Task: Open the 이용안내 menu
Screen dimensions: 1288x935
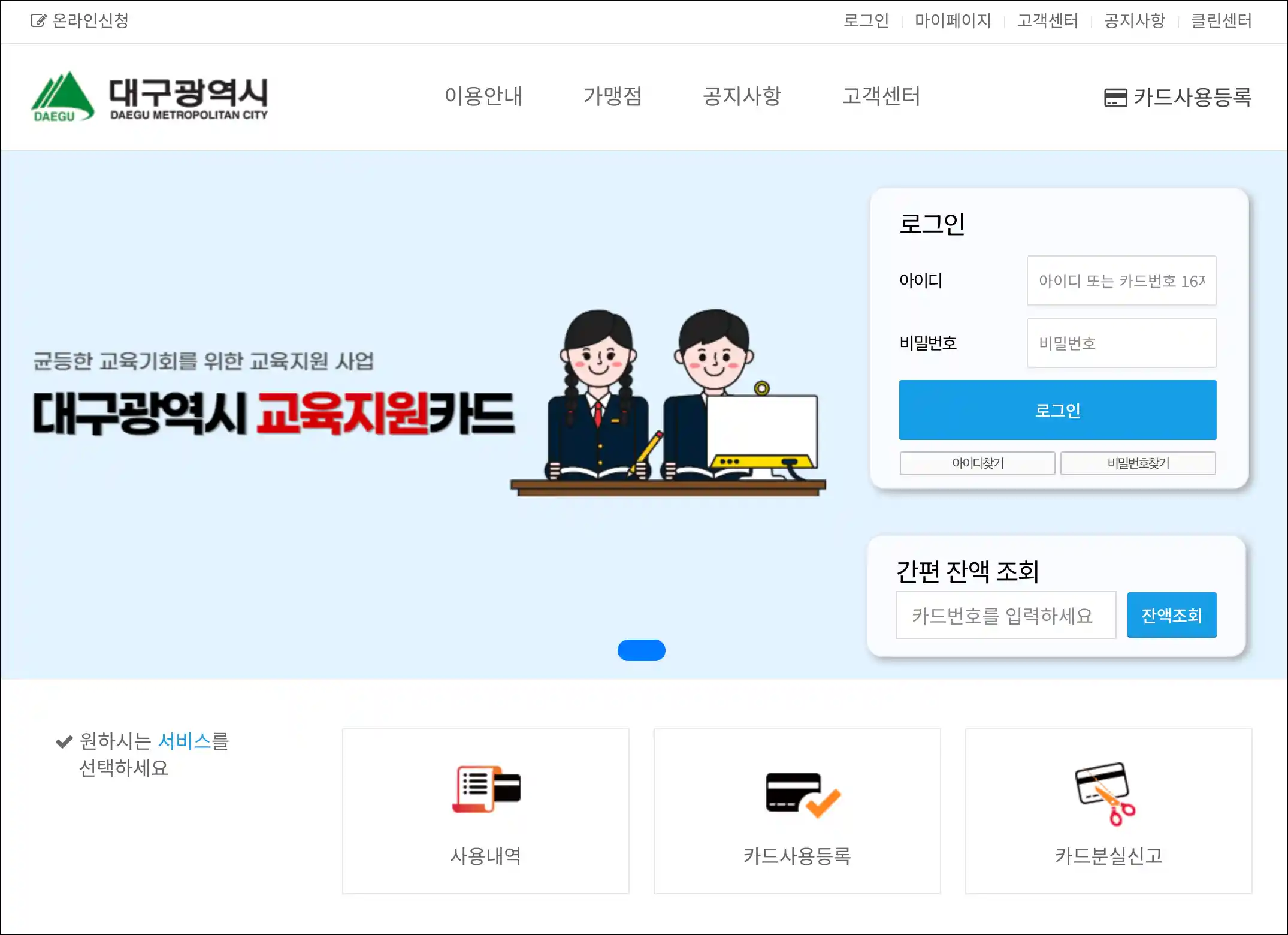Action: click(483, 96)
